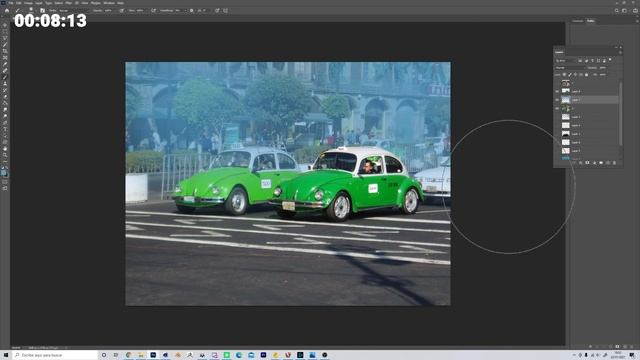The width and height of the screenshot is (640, 360).
Task: Open the Brush Preset picker dropdown
Action: coord(31,10)
